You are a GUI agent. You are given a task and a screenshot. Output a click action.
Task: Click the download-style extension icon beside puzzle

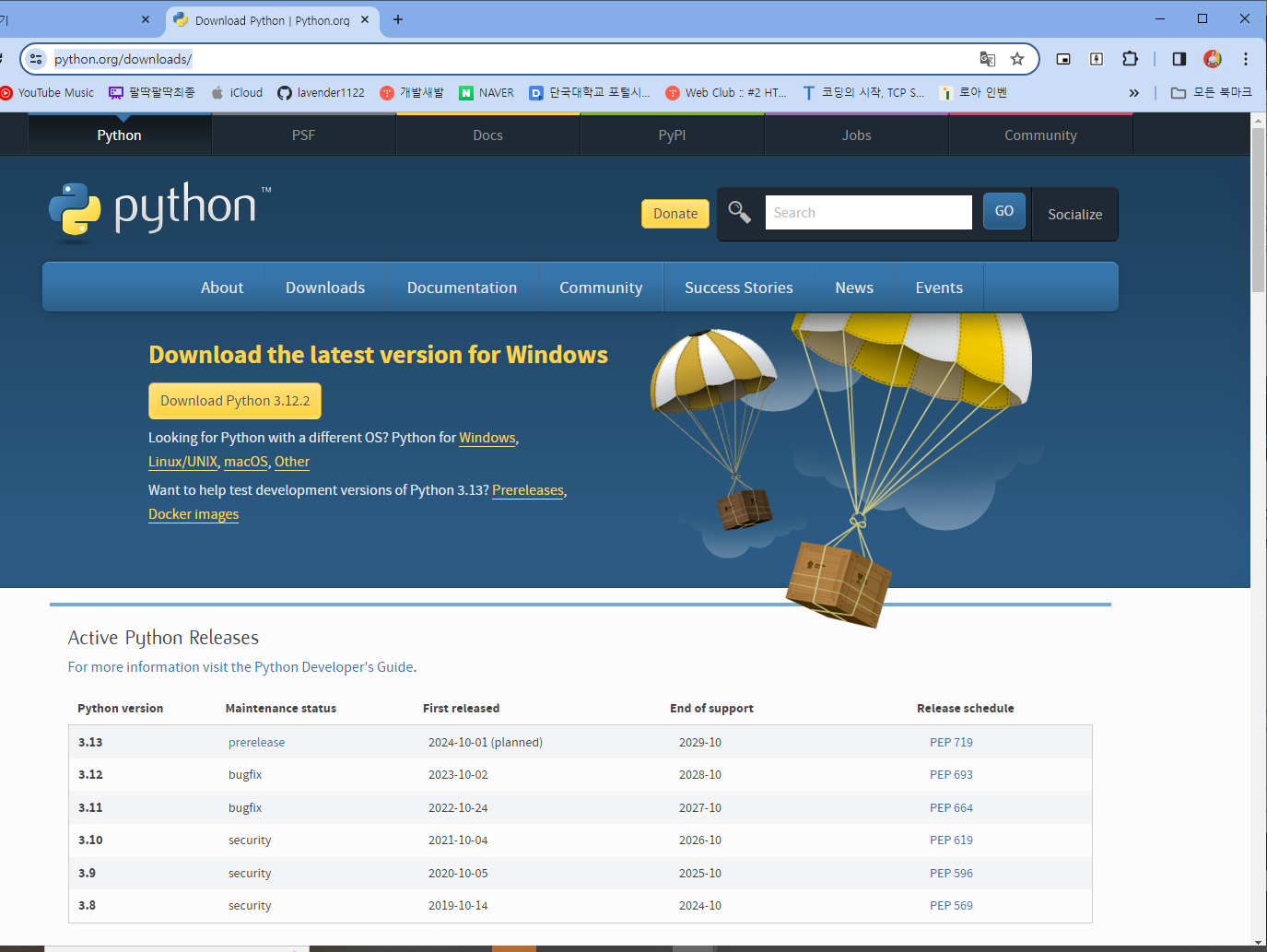point(1097,59)
